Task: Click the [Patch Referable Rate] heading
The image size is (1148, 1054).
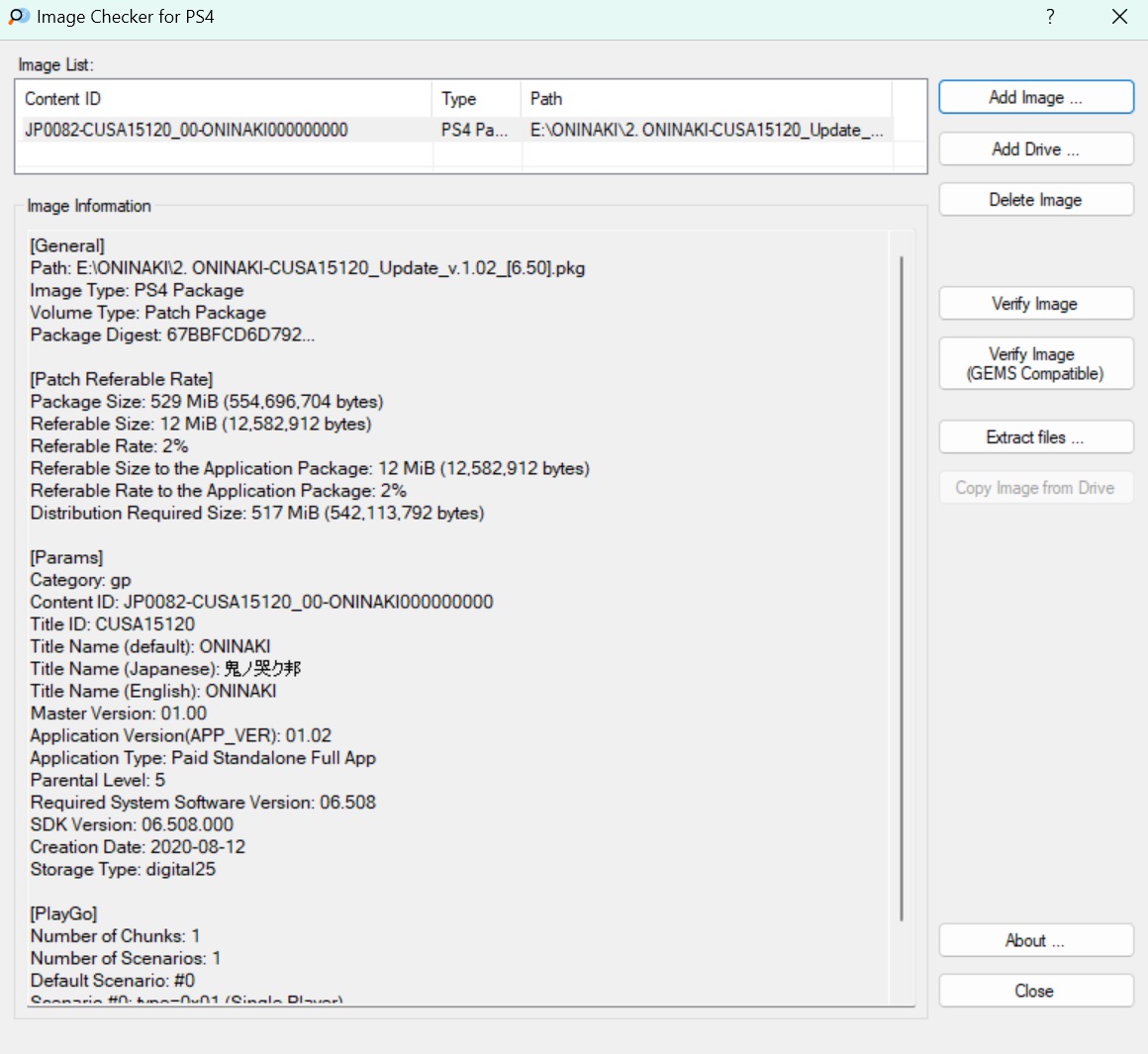Action: coord(122,380)
